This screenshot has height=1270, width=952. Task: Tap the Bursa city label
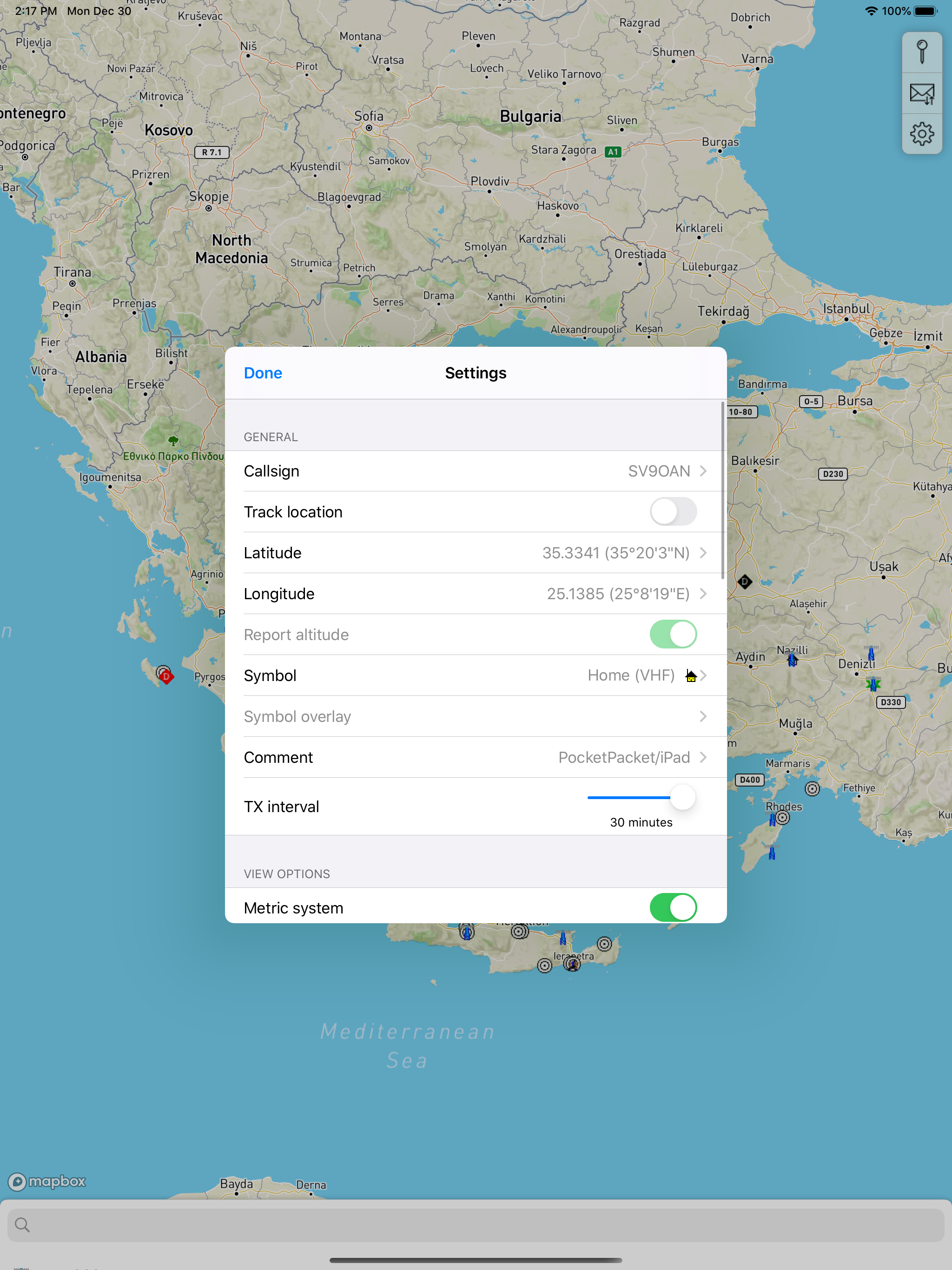point(855,401)
